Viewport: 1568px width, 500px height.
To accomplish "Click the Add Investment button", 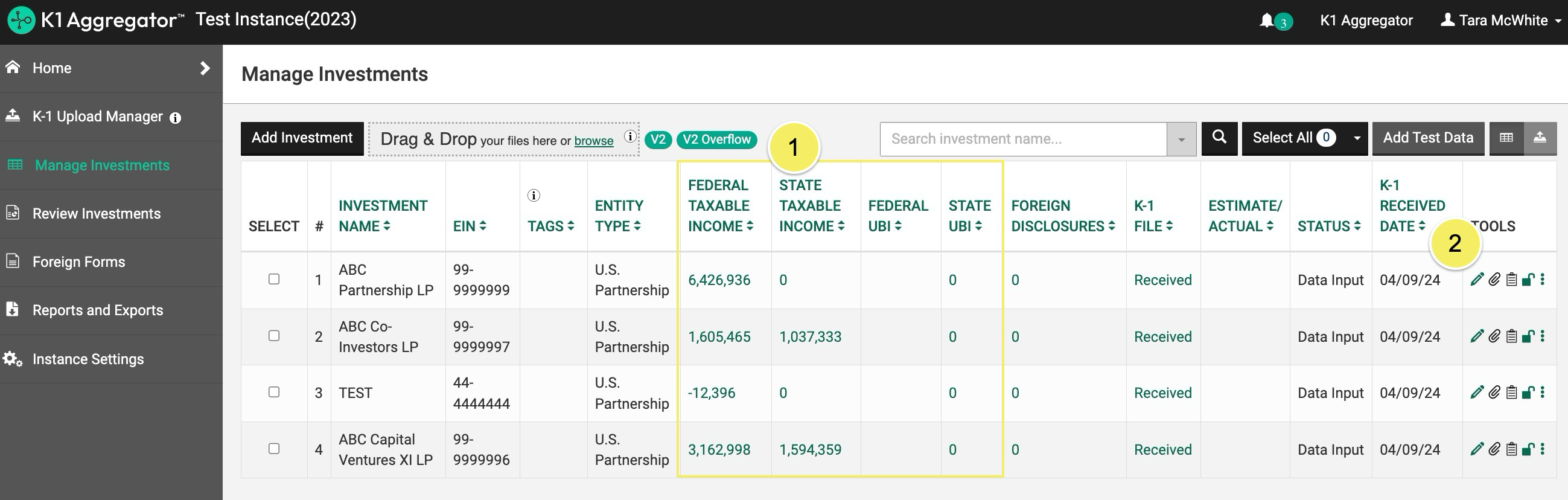I will coord(302,138).
